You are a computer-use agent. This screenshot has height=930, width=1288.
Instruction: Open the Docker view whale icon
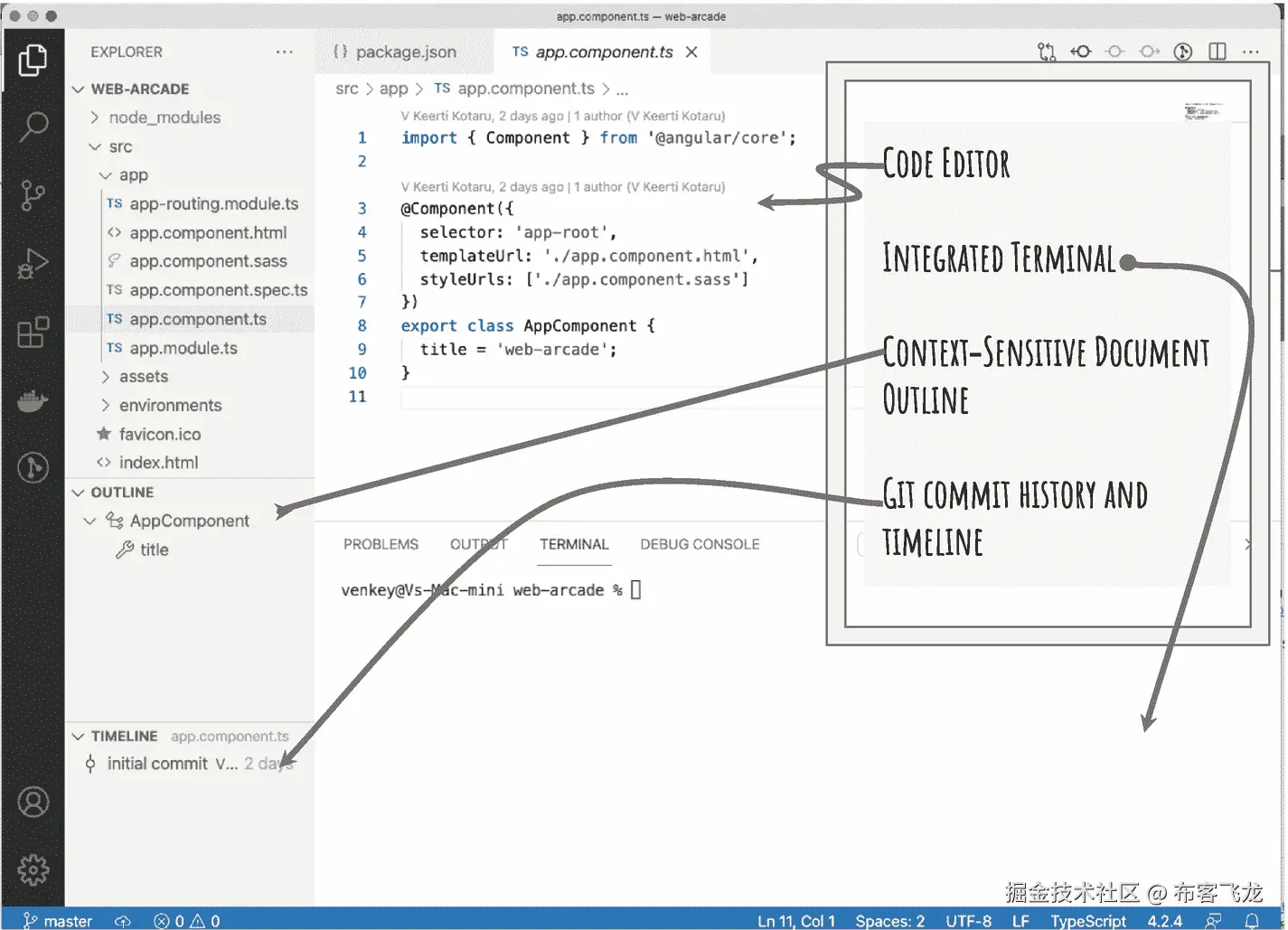point(33,399)
